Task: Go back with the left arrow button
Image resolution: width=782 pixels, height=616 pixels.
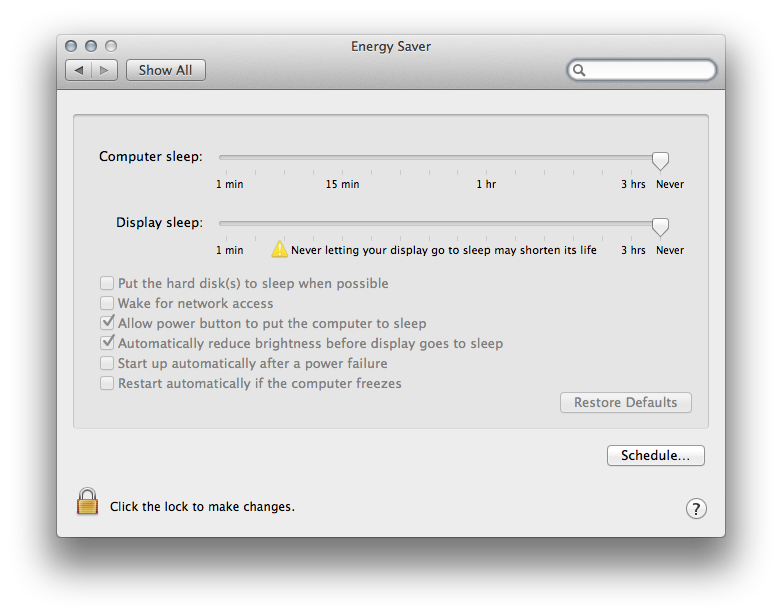Action: tap(79, 70)
